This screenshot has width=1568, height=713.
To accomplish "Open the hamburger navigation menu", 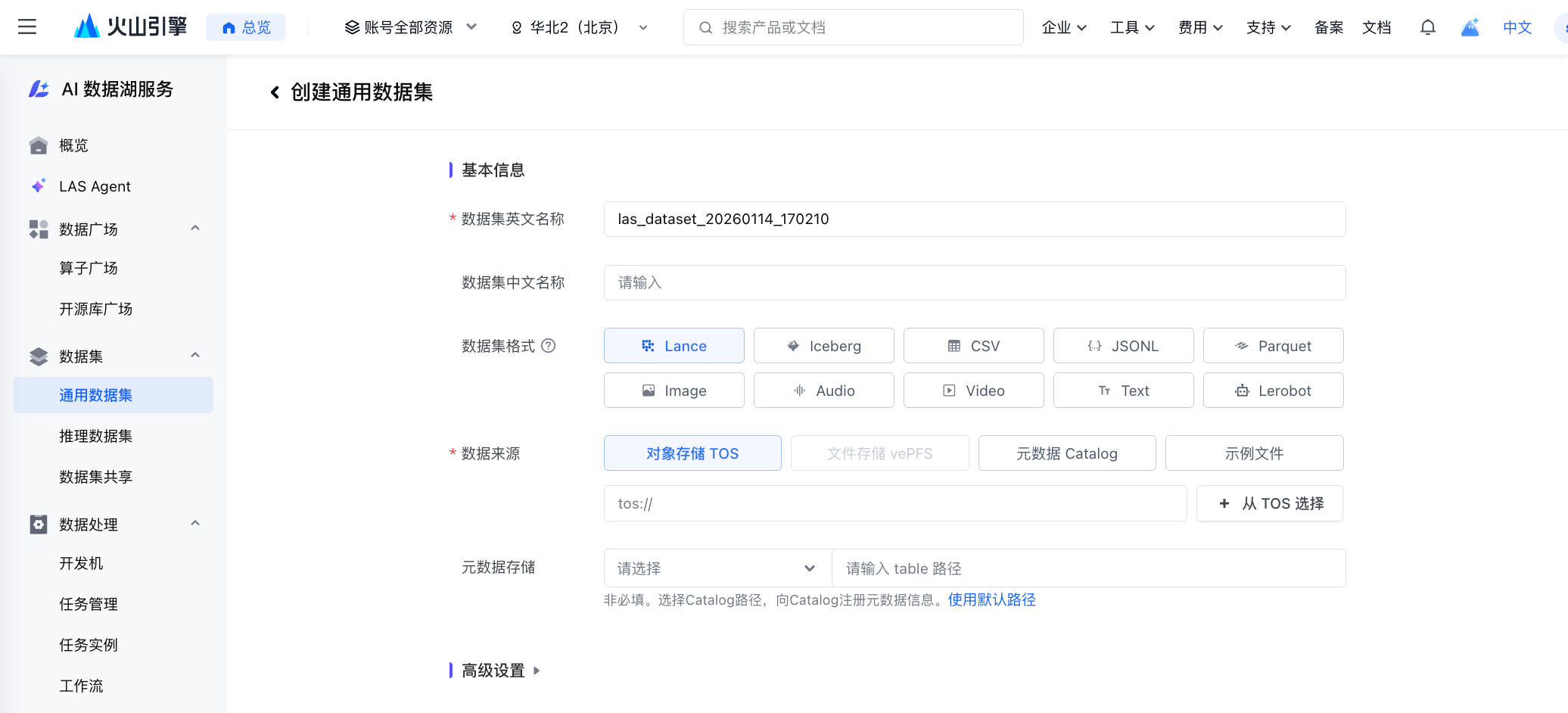I will (x=27, y=27).
